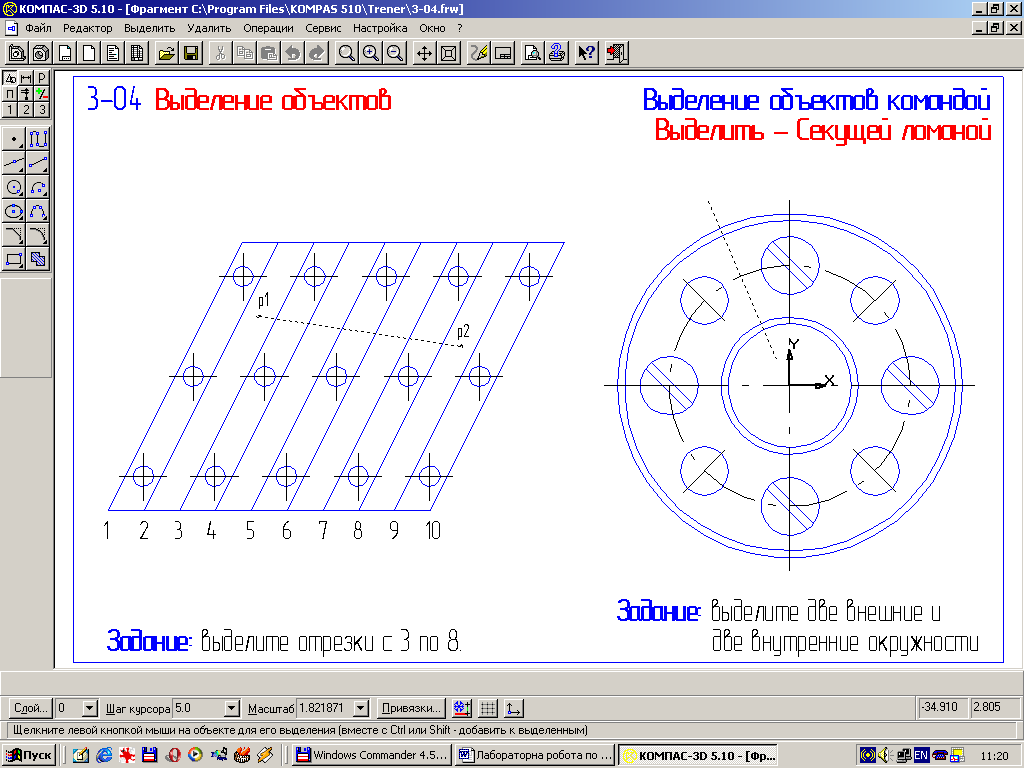Switch to the measurement panel toggle
1024x768 pixels.
(x=26, y=93)
